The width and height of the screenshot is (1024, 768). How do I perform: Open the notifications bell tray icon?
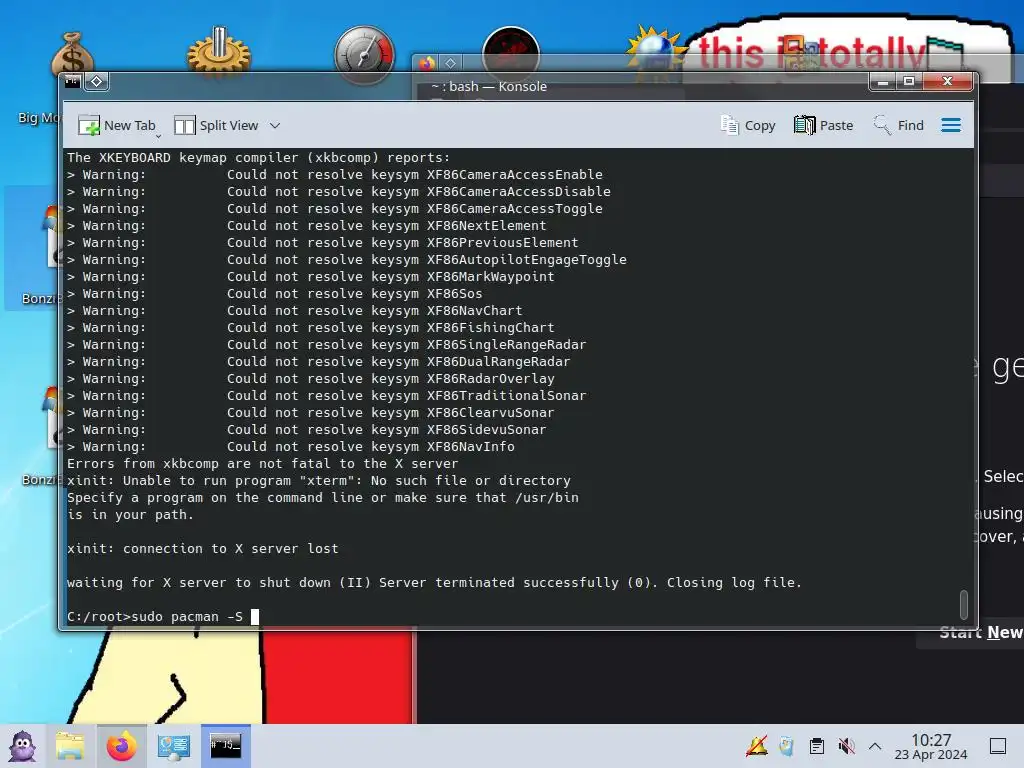click(757, 746)
